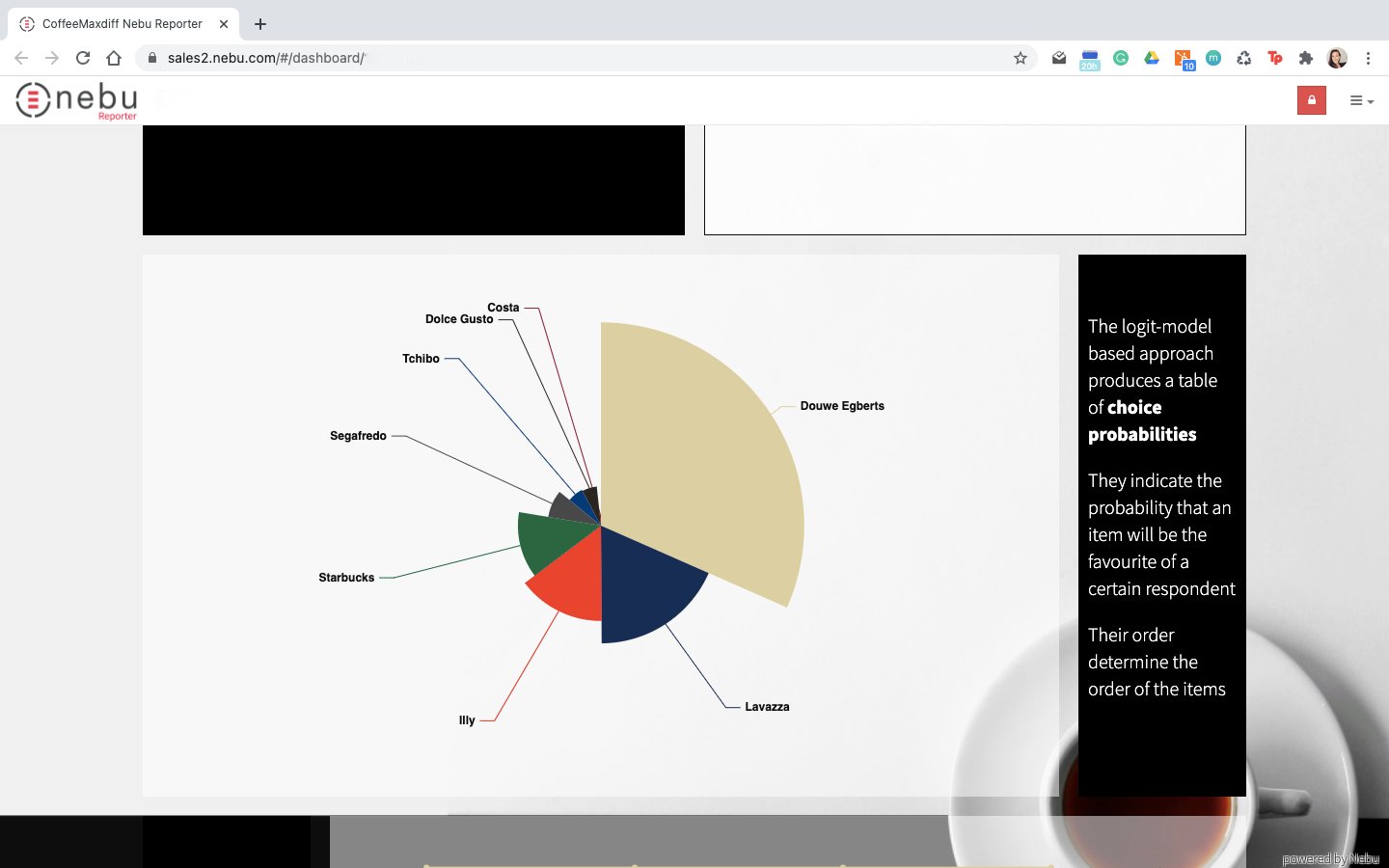
Task: Click the Douwe Egberts chart label
Action: tap(842, 406)
